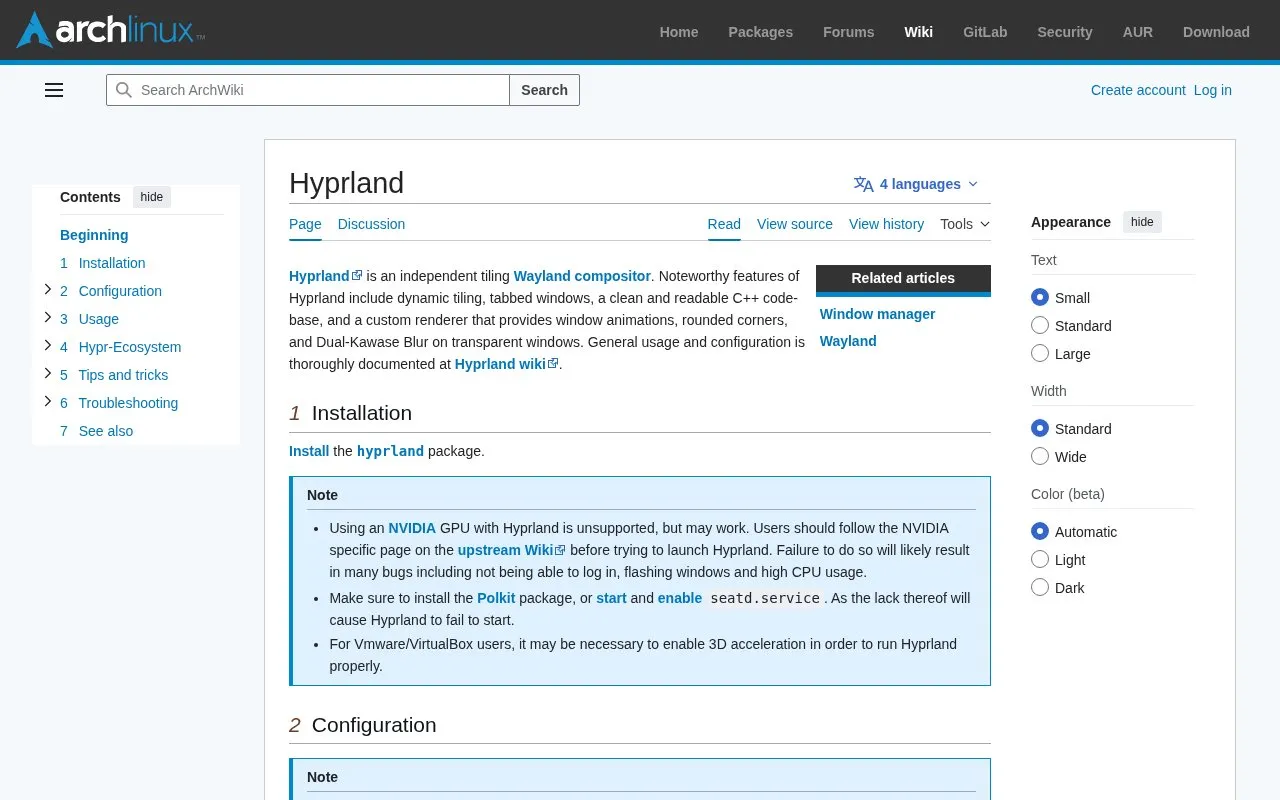This screenshot has height=800, width=1280.
Task: Hide the Contents sidebar
Action: coord(152,197)
